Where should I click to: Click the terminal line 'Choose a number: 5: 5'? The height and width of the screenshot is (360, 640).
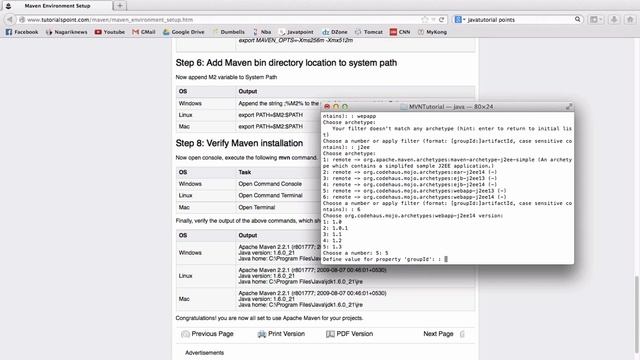pyautogui.click(x=355, y=253)
